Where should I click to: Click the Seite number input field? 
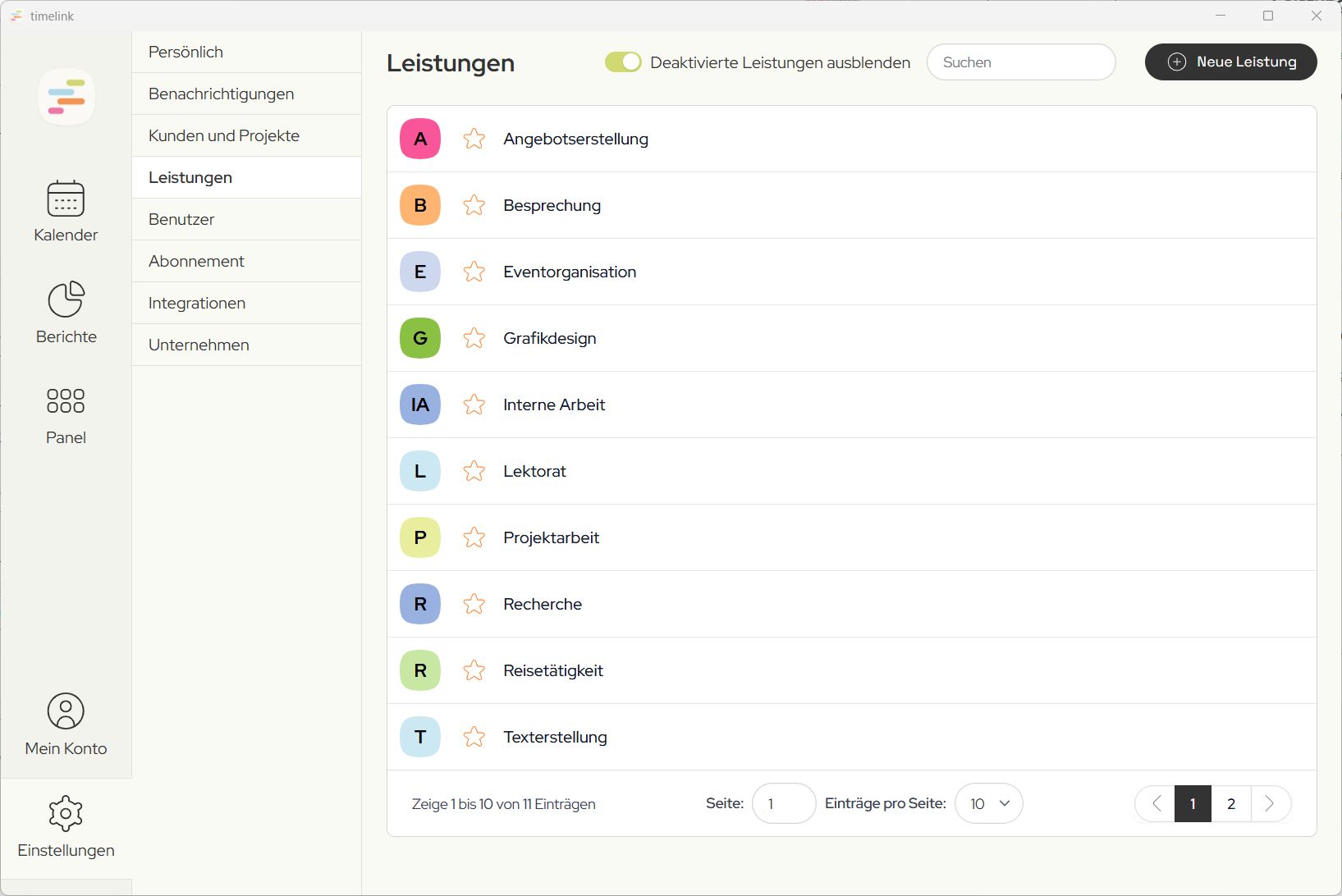pos(784,803)
